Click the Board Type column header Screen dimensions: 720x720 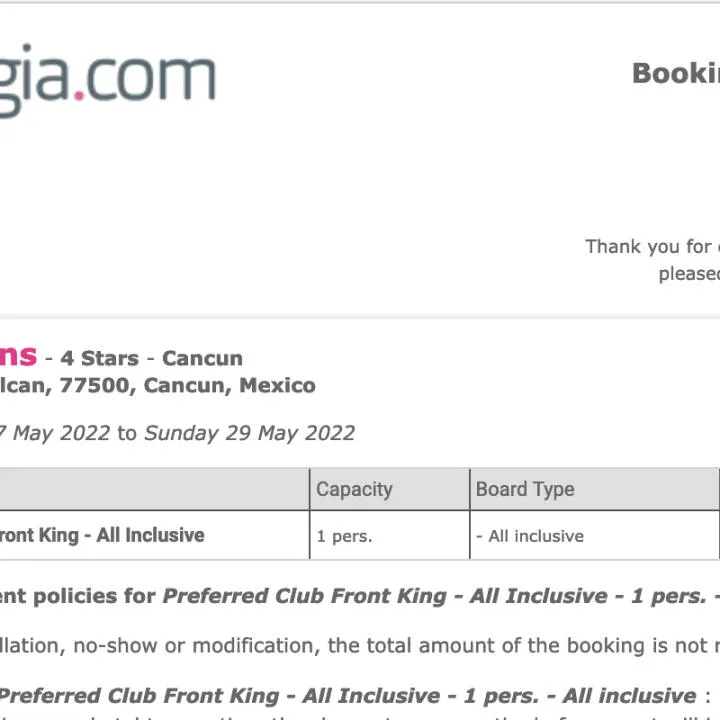525,489
